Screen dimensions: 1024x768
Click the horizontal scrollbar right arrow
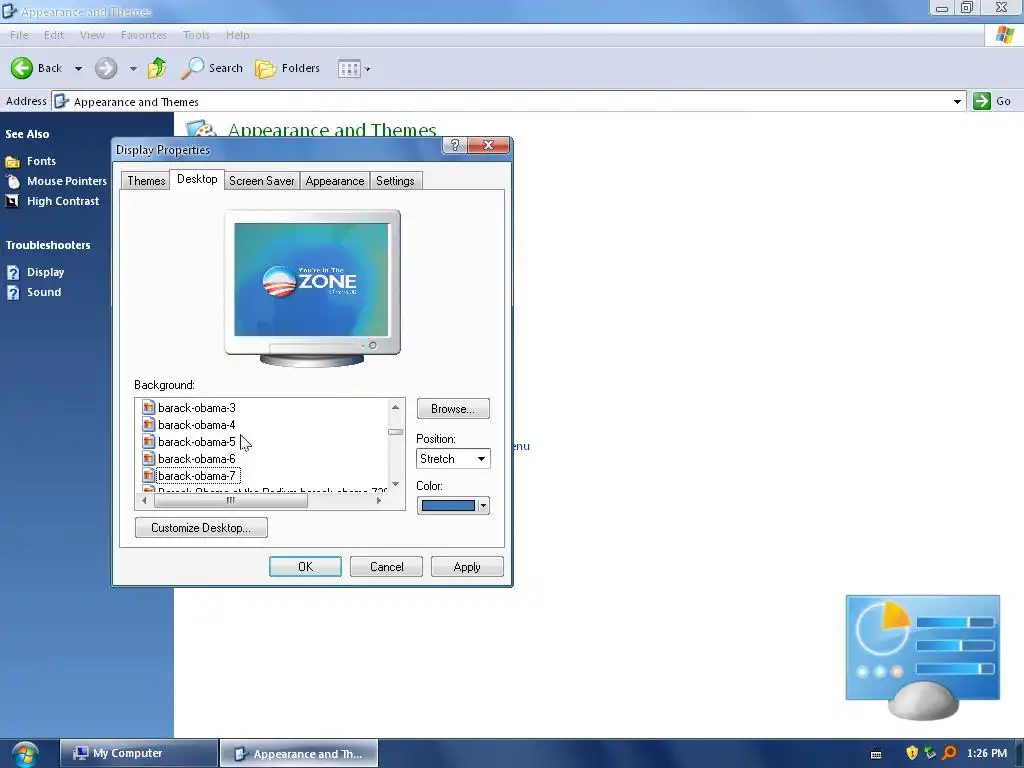point(379,501)
